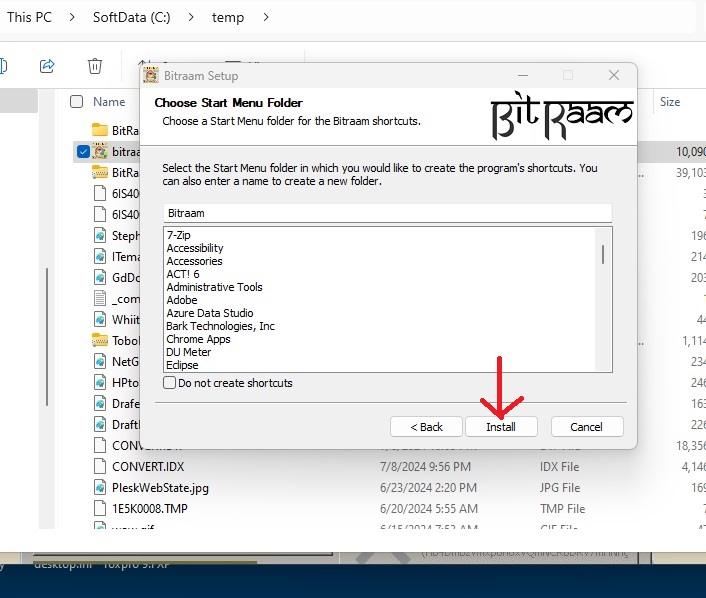Click the PleskWebState.jpg file icon
This screenshot has width=706, height=598.
point(100,487)
